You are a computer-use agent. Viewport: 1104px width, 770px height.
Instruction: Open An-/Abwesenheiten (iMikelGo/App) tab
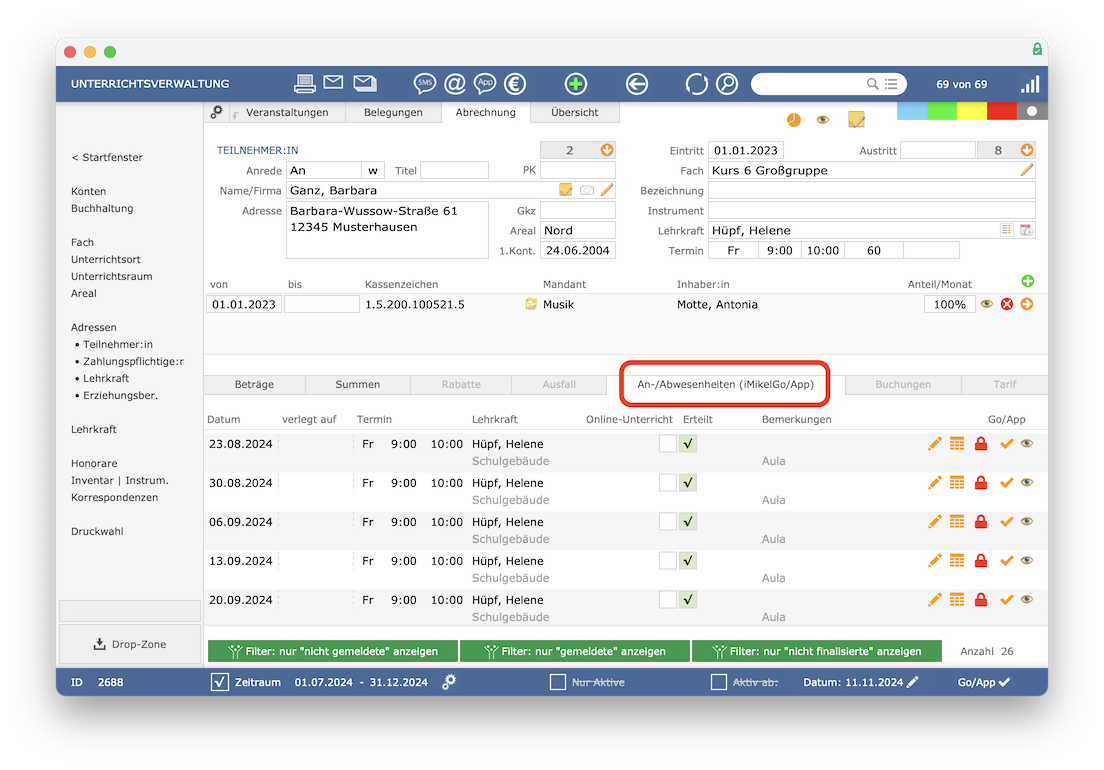pos(725,384)
